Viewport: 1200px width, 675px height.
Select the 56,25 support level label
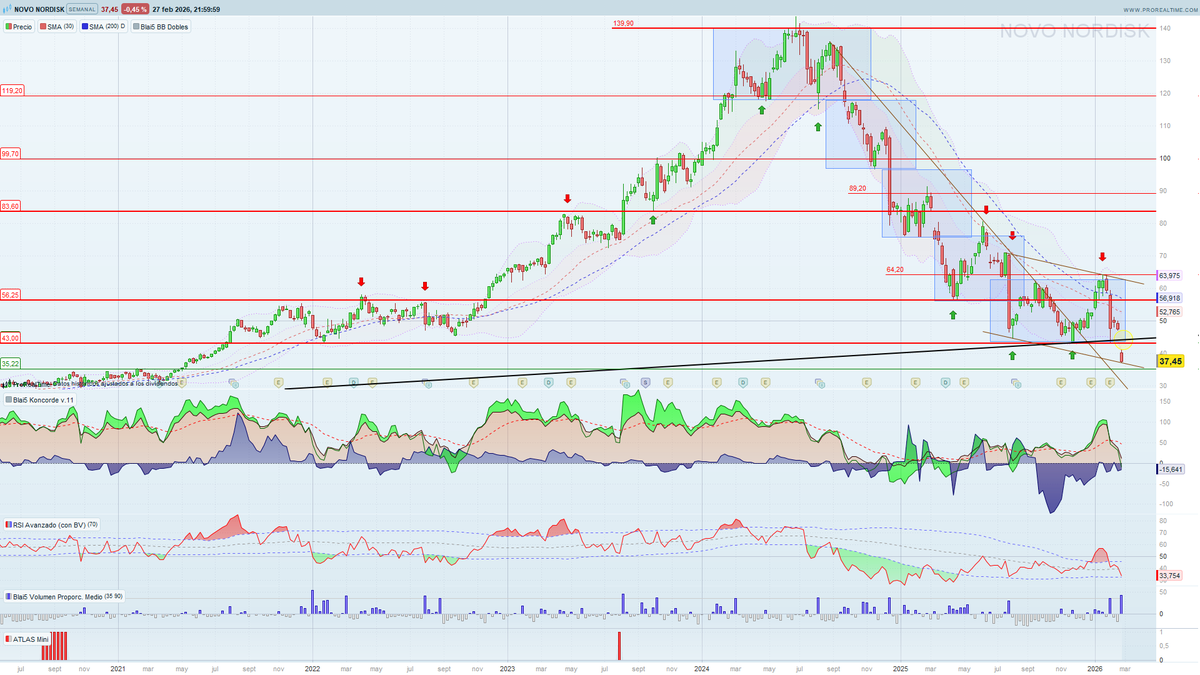coord(12,295)
